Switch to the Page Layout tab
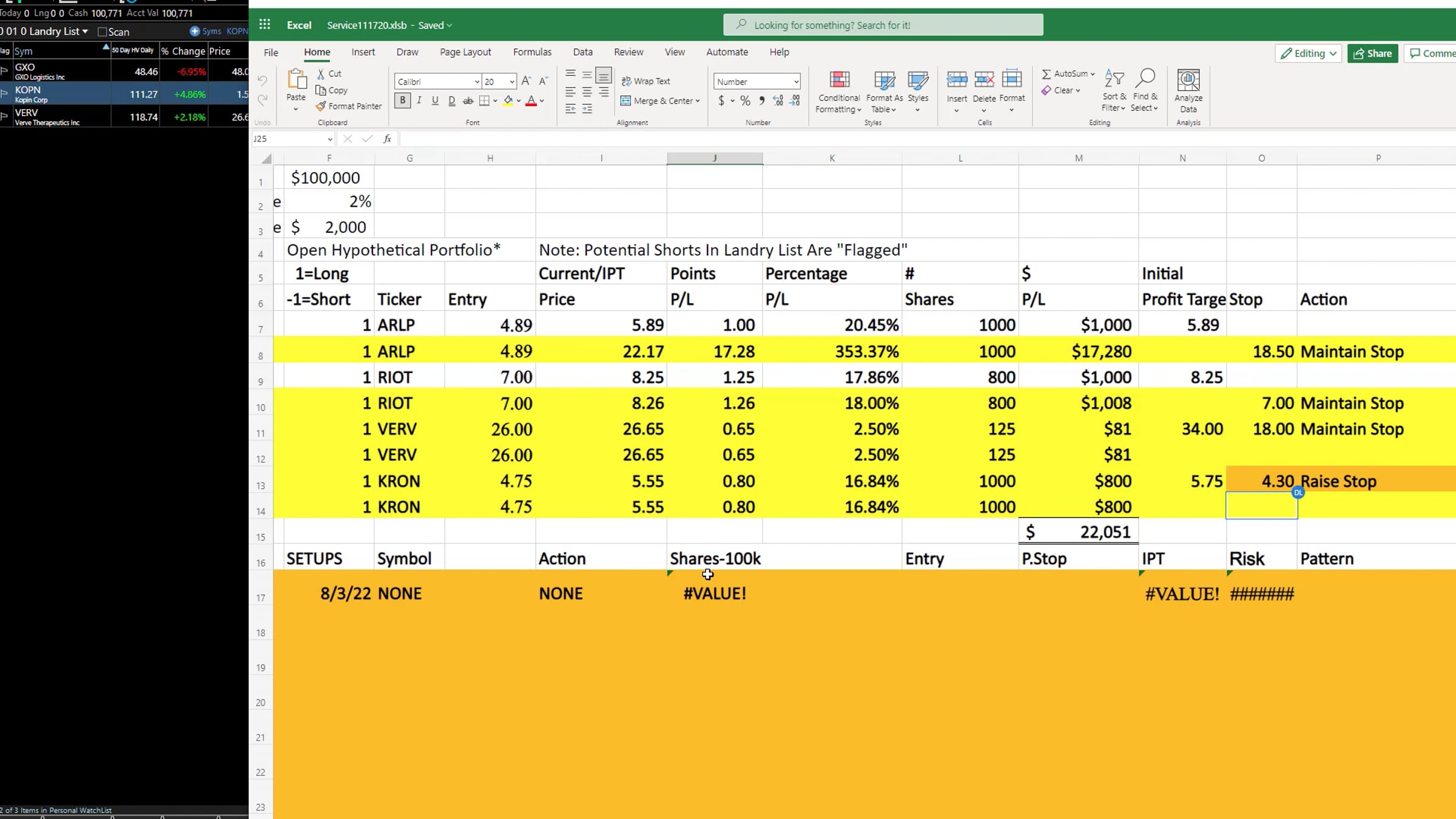This screenshot has width=1456, height=819. coord(465,52)
